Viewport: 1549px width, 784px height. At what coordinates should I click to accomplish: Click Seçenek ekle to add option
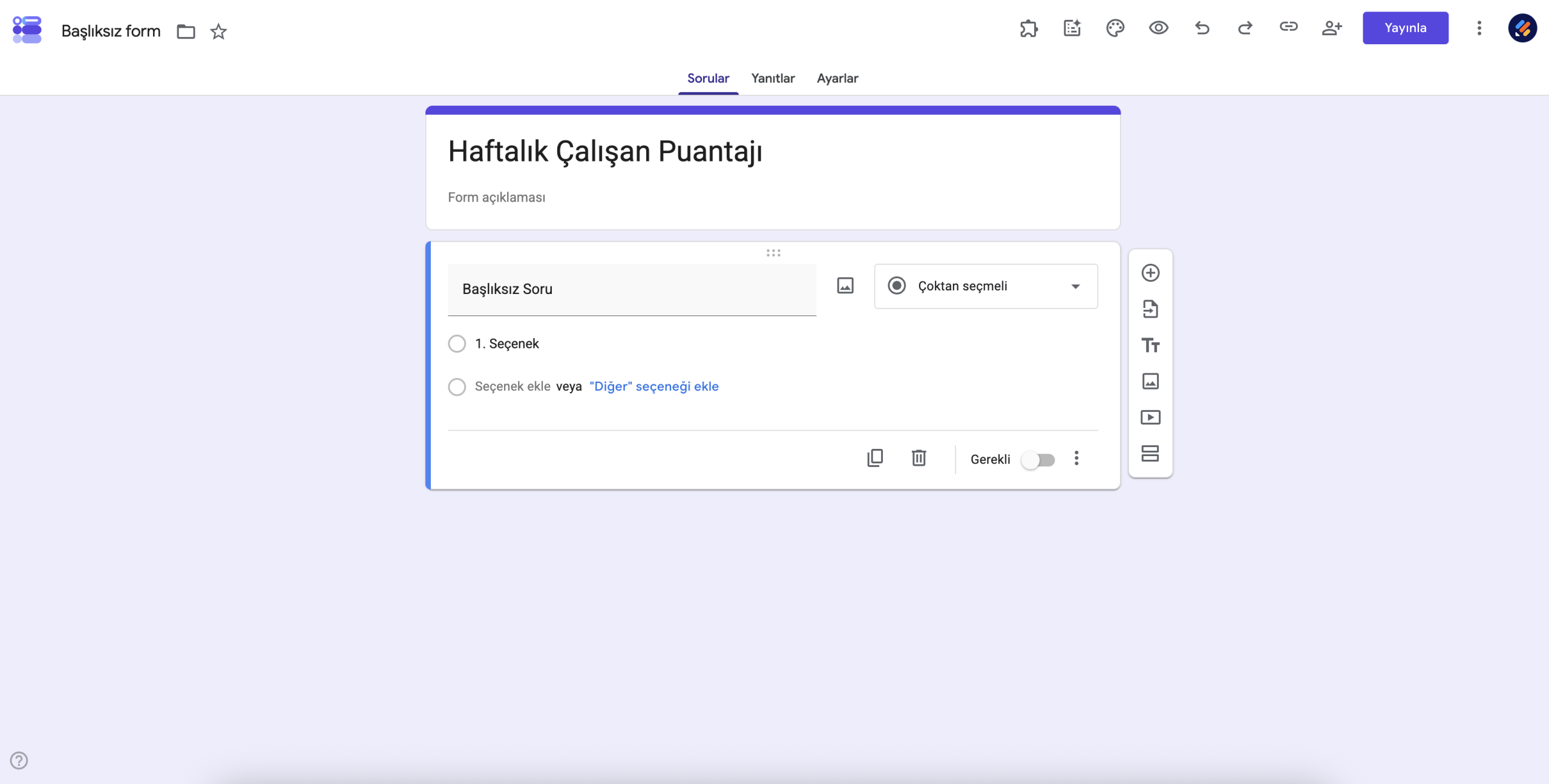(513, 387)
